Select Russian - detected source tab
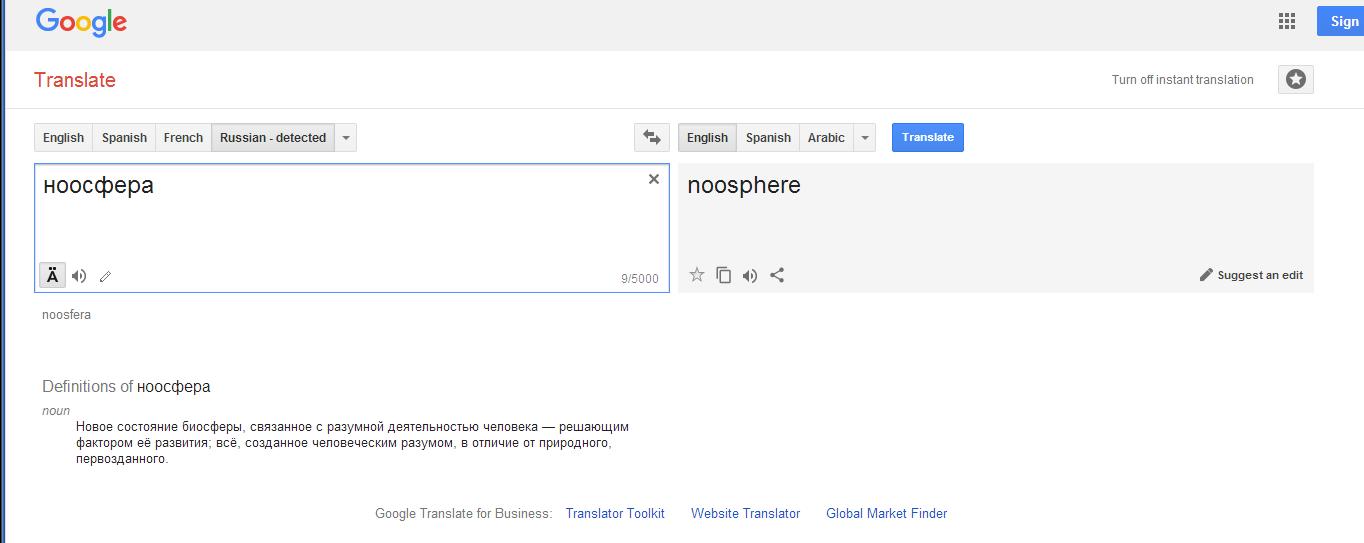 click(x=273, y=138)
